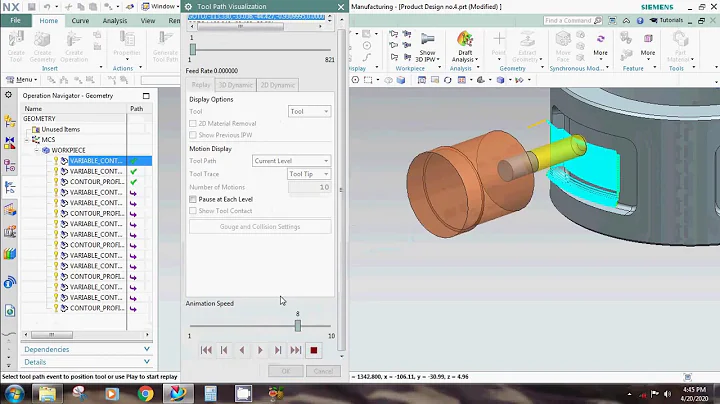Click Play forward button
720x404 pixels.
pos(260,350)
